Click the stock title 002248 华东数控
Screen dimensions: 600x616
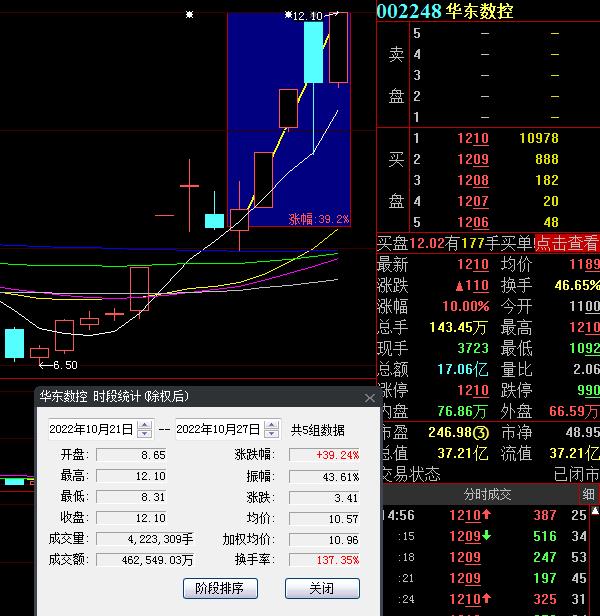tap(444, 11)
